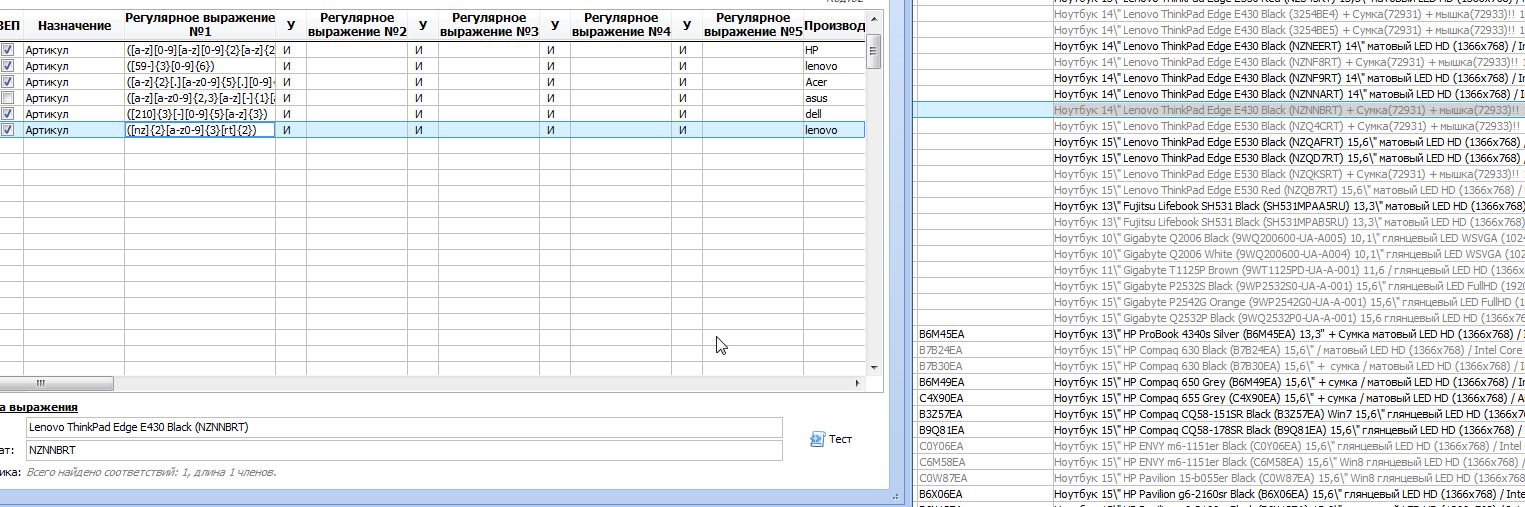Toggle the checkbox for the ([59-]{3}[0-9]{6}) row
1525x507 pixels.
(8, 65)
